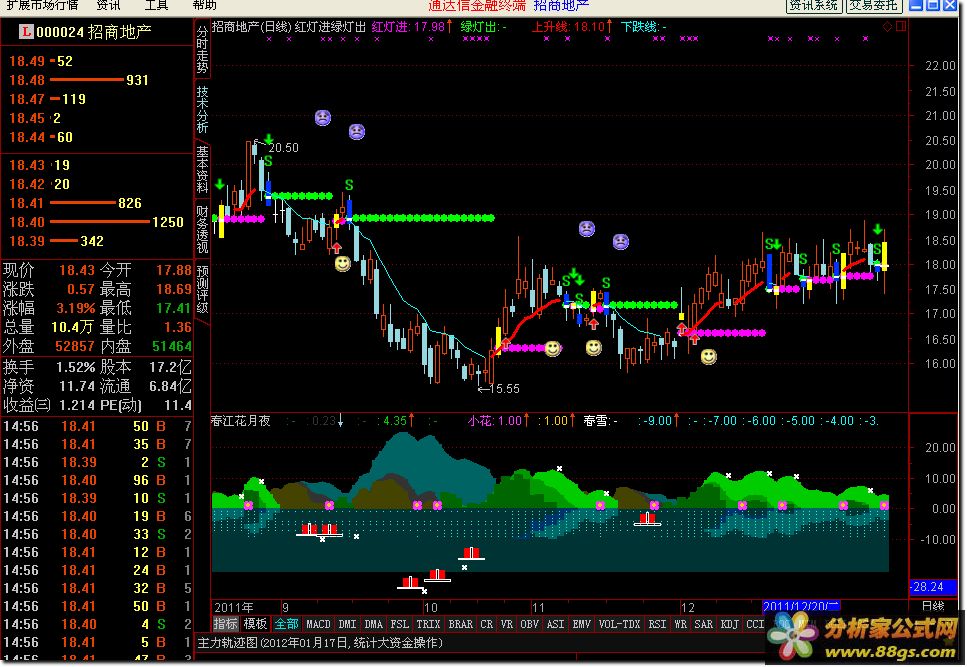Click the PE(动) 11.4 value
This screenshot has height=667, width=967.
point(178,405)
